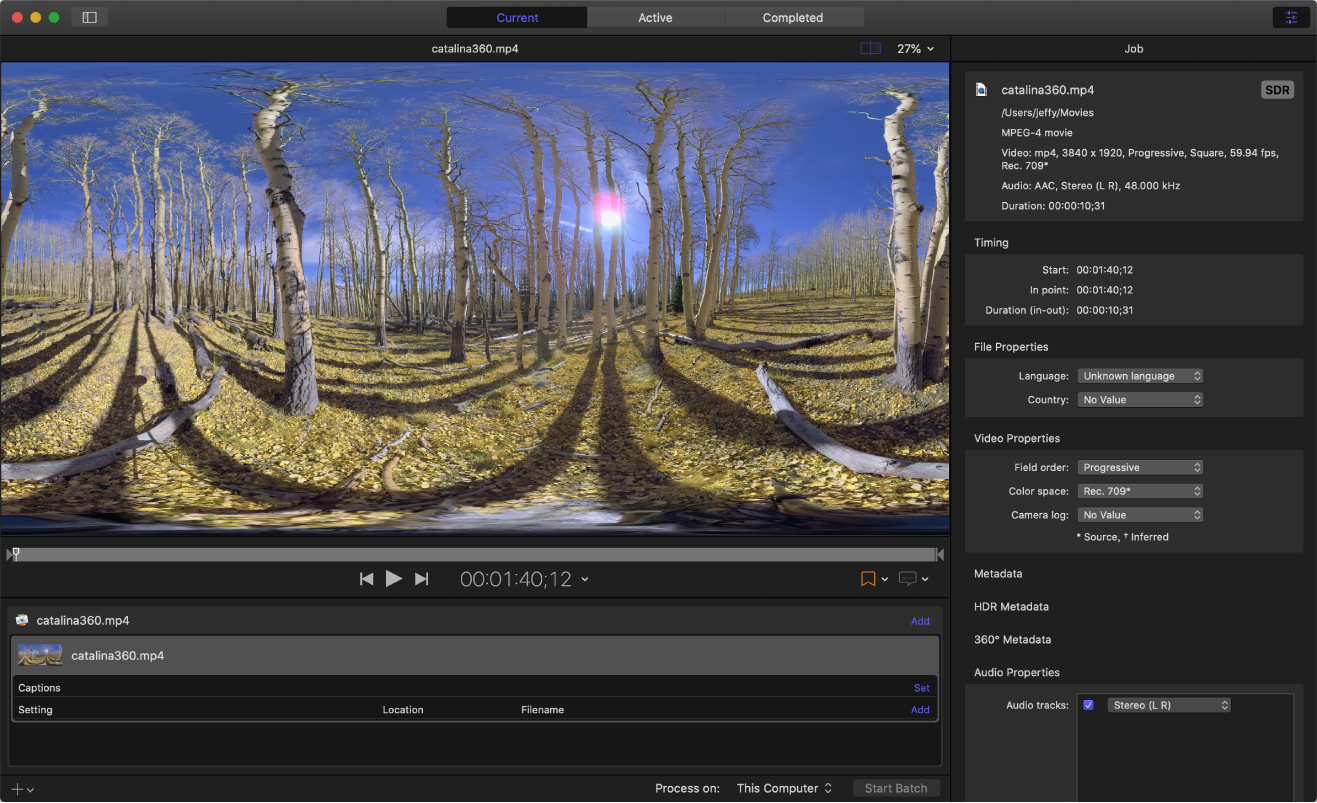Screen dimensions: 1317x803
Task: Click the orange marker bookmark icon
Action: [868, 579]
